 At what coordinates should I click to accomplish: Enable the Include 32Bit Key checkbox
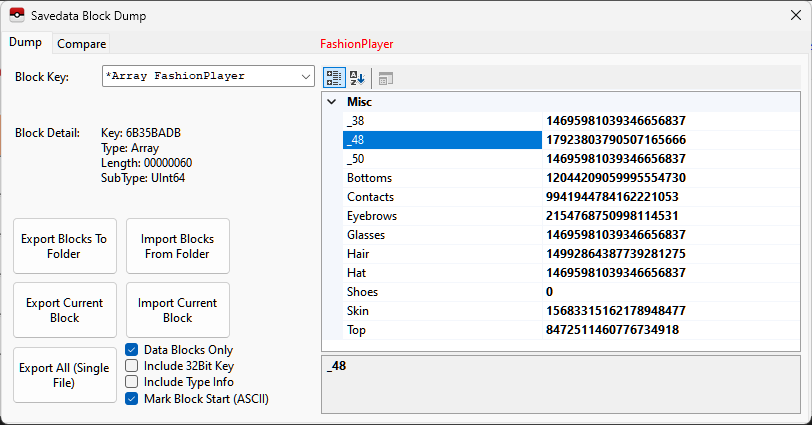click(132, 366)
